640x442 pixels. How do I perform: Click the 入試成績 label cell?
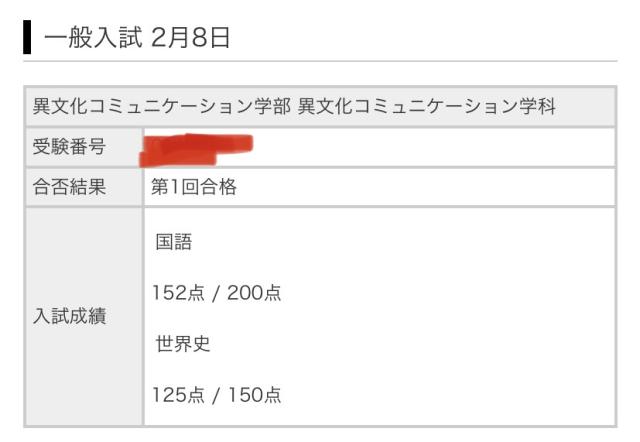click(x=70, y=317)
